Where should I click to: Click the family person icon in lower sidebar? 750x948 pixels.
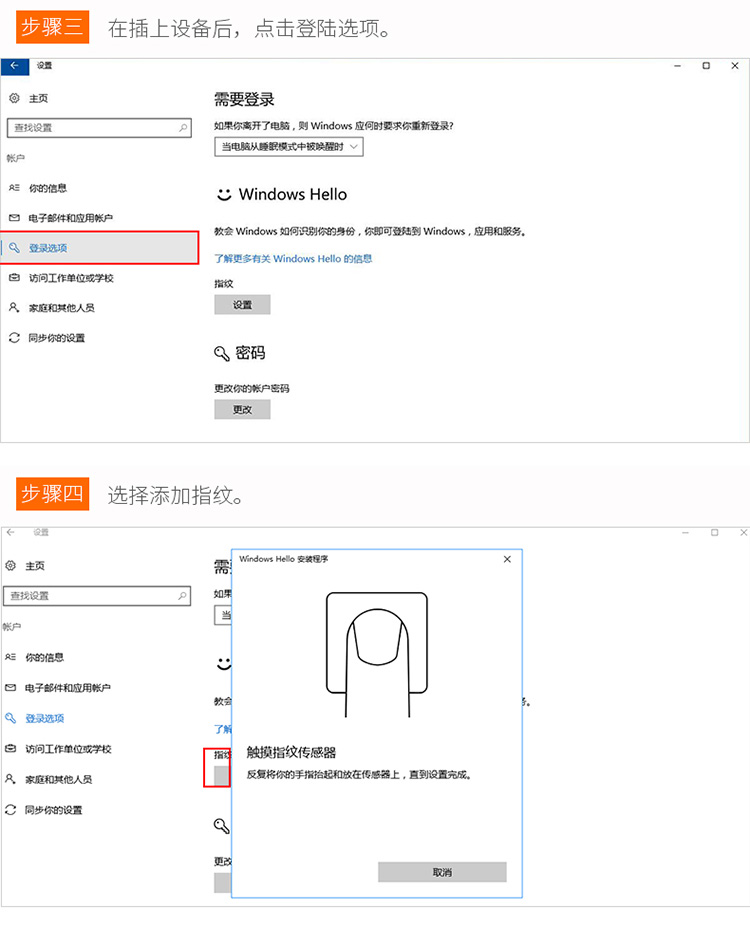click(x=10, y=779)
